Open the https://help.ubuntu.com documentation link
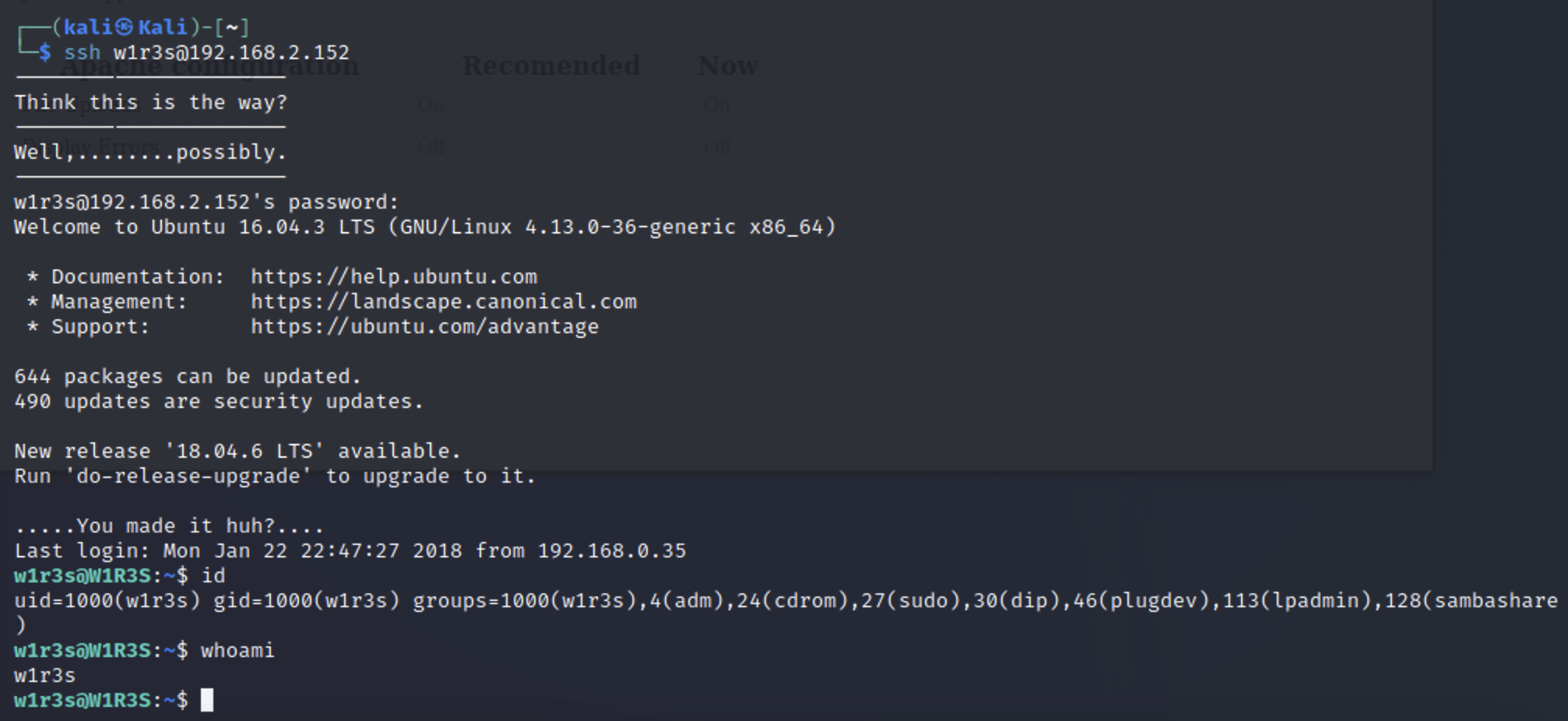 coord(393,277)
